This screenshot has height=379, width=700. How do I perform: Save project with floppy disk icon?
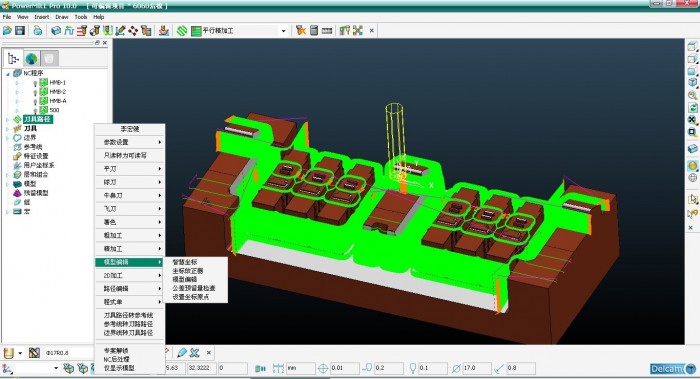[x=20, y=30]
